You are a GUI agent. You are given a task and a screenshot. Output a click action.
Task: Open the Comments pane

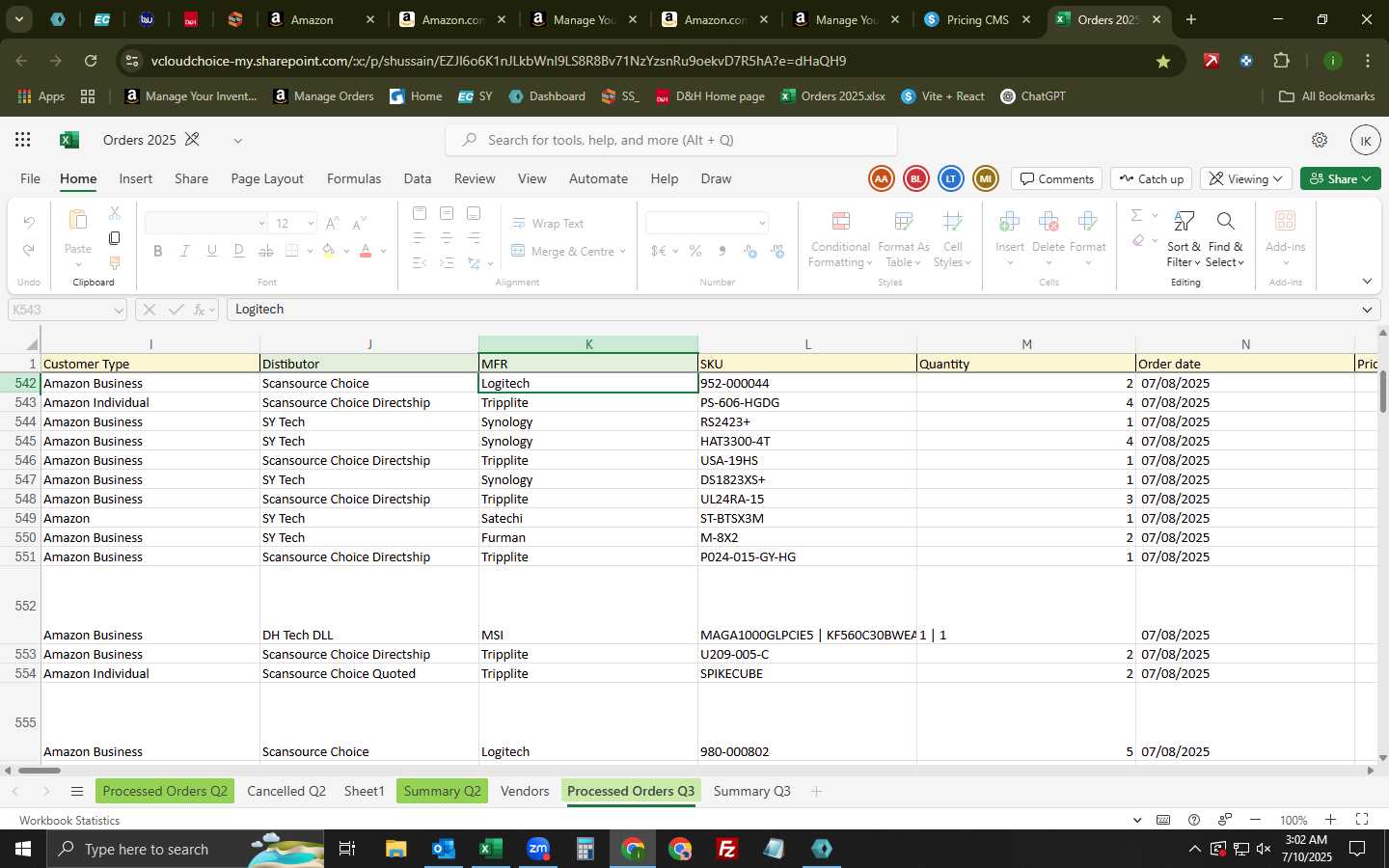[x=1057, y=178]
